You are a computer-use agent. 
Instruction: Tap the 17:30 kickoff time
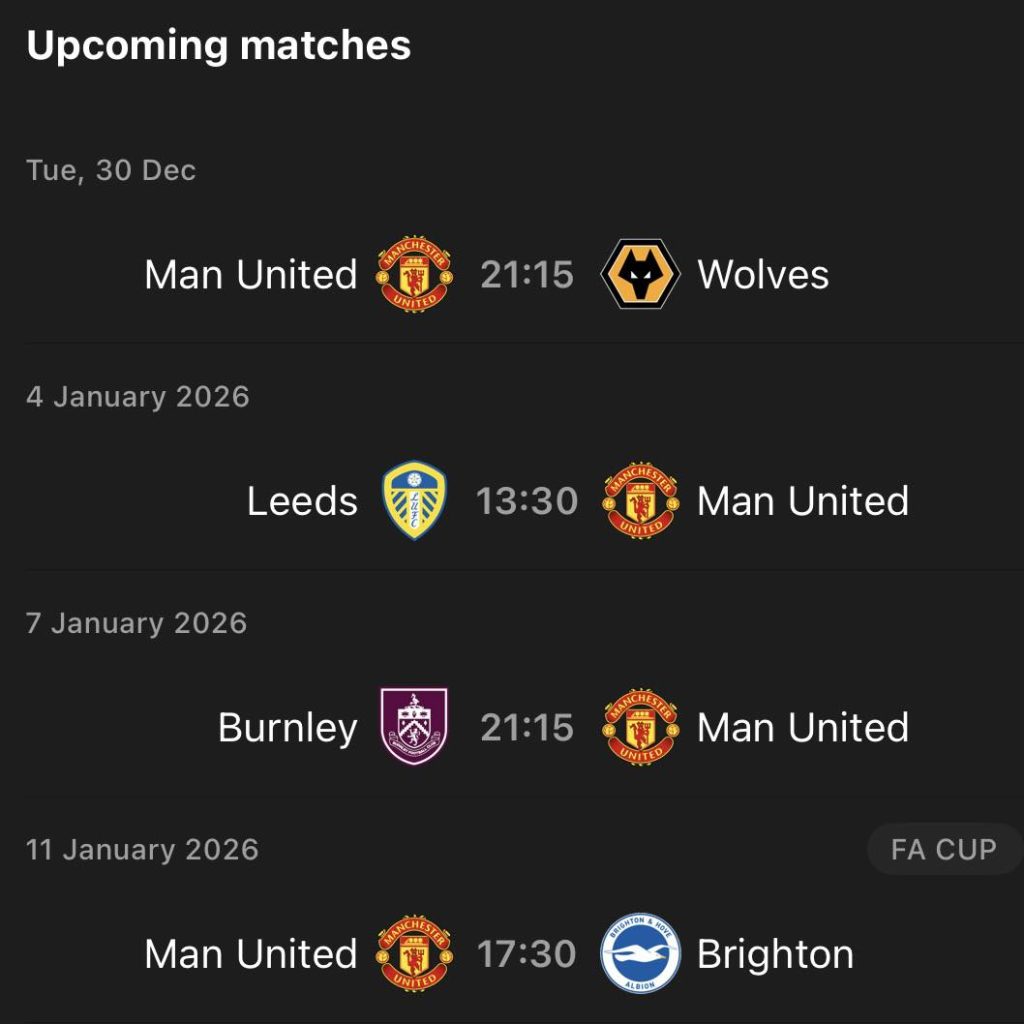[x=527, y=954]
